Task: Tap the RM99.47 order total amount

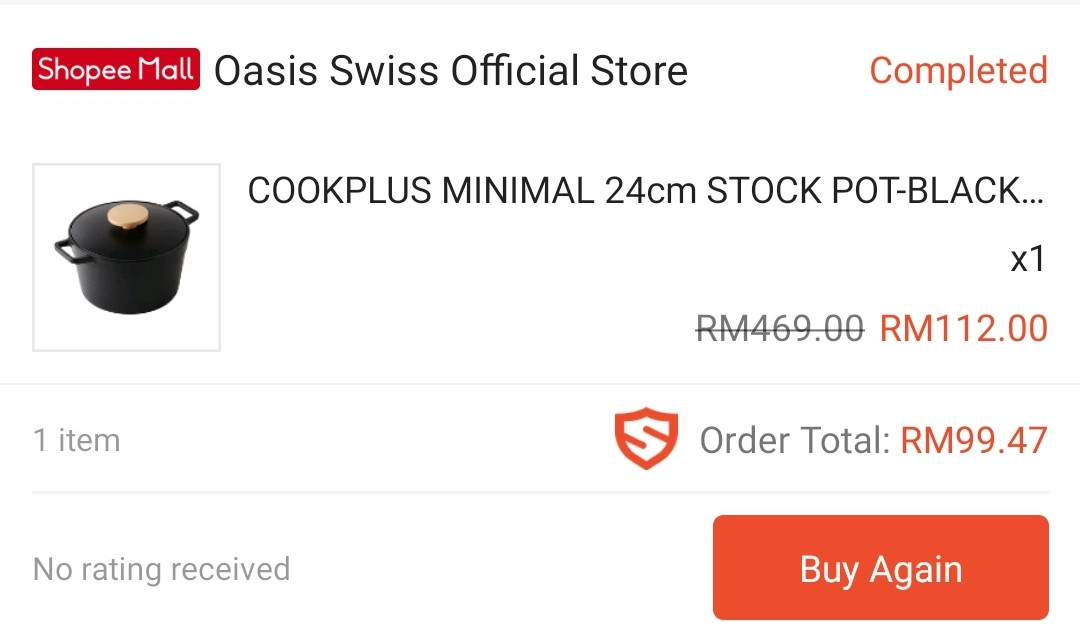Action: coord(974,440)
